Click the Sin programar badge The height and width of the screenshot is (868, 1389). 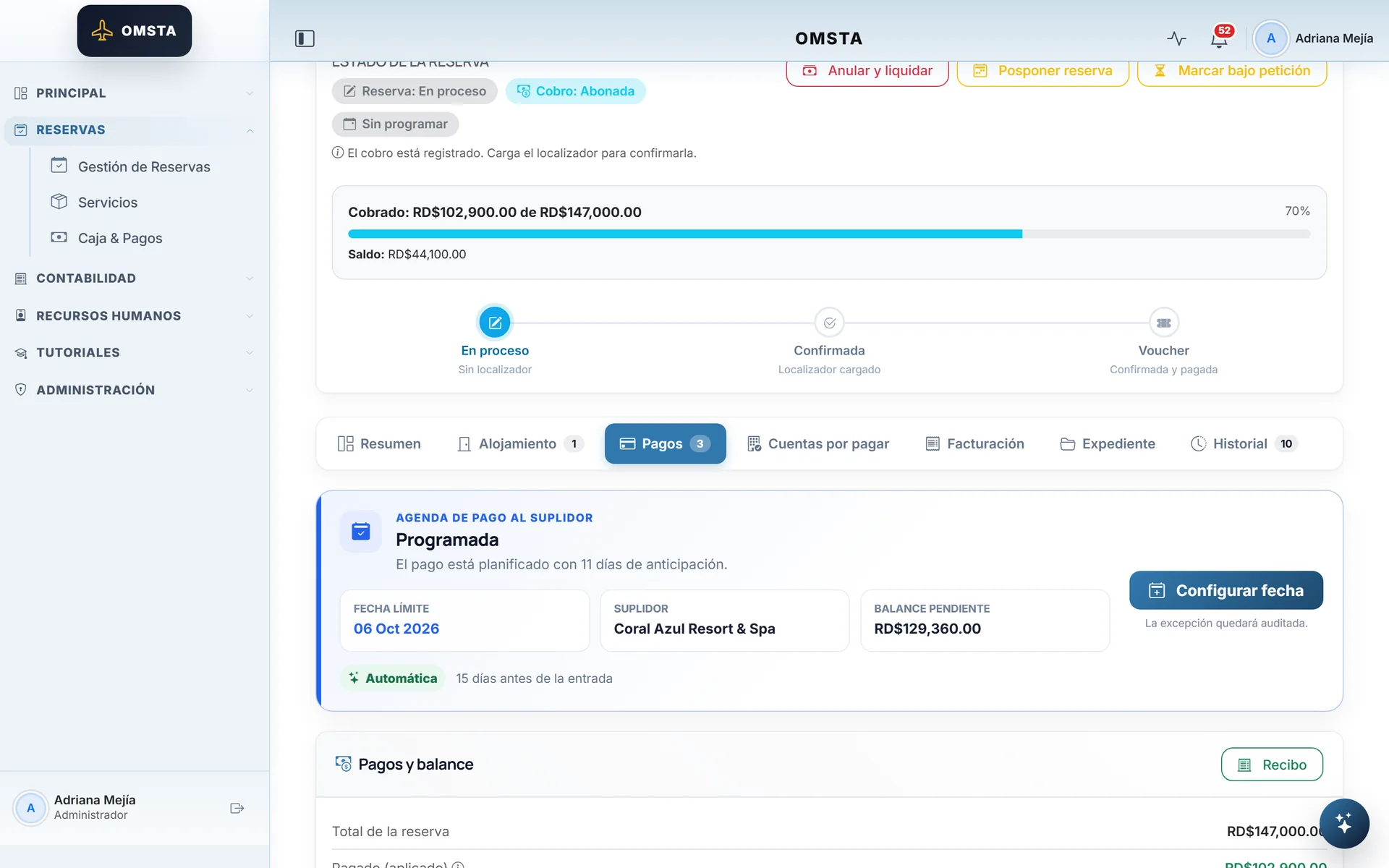point(395,124)
